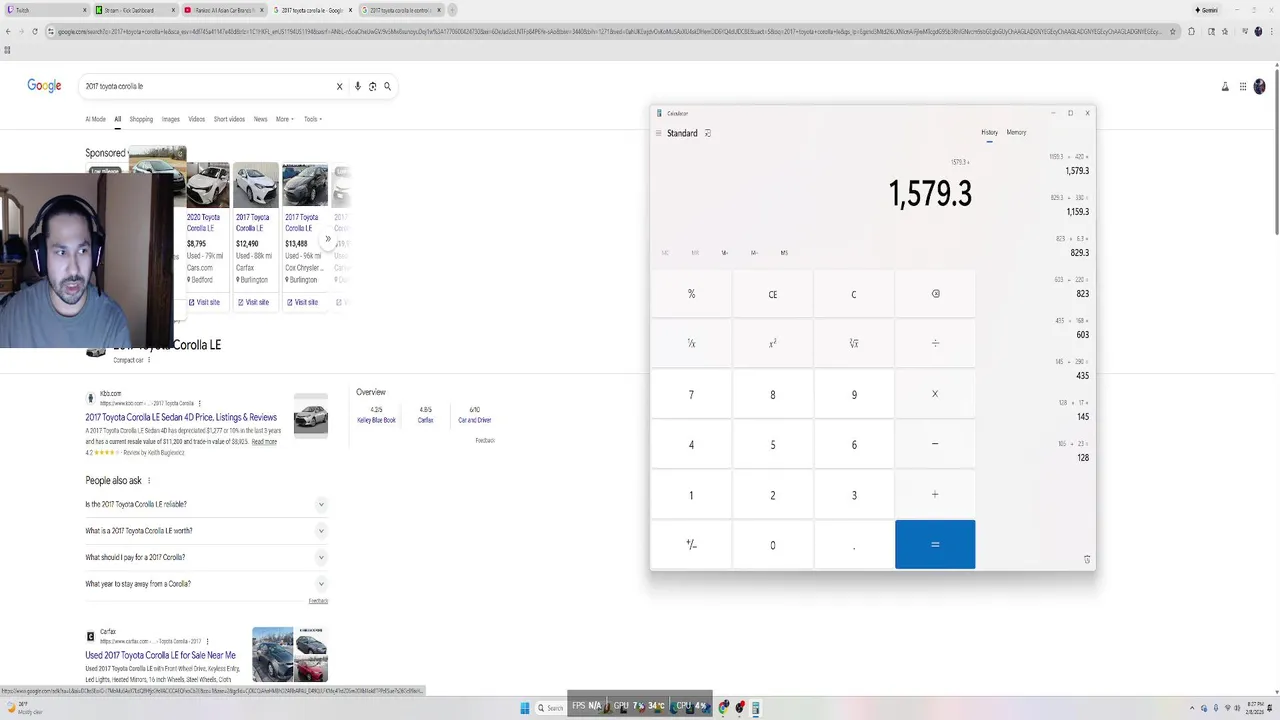
Task: Click the backspace key in Calculator
Action: (935, 294)
